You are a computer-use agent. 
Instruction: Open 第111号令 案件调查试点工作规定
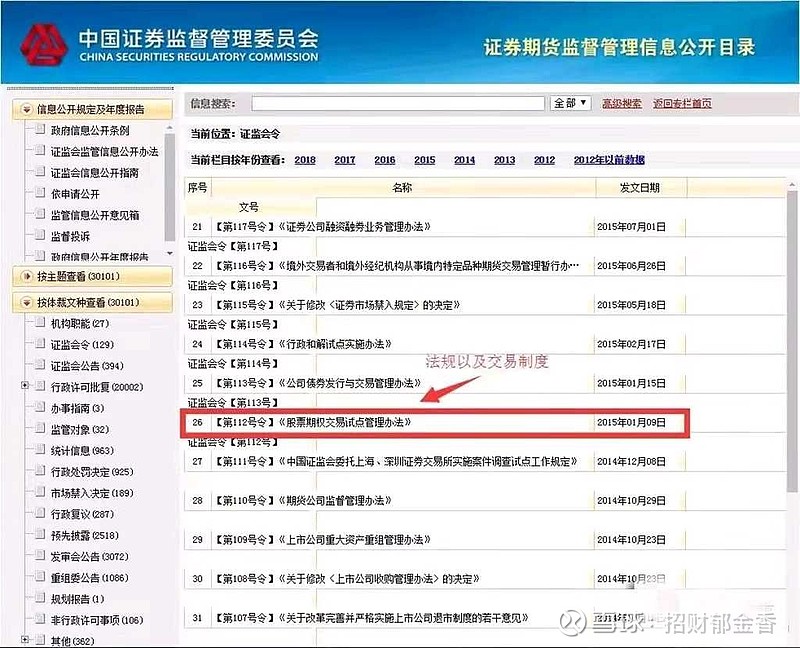click(x=396, y=461)
